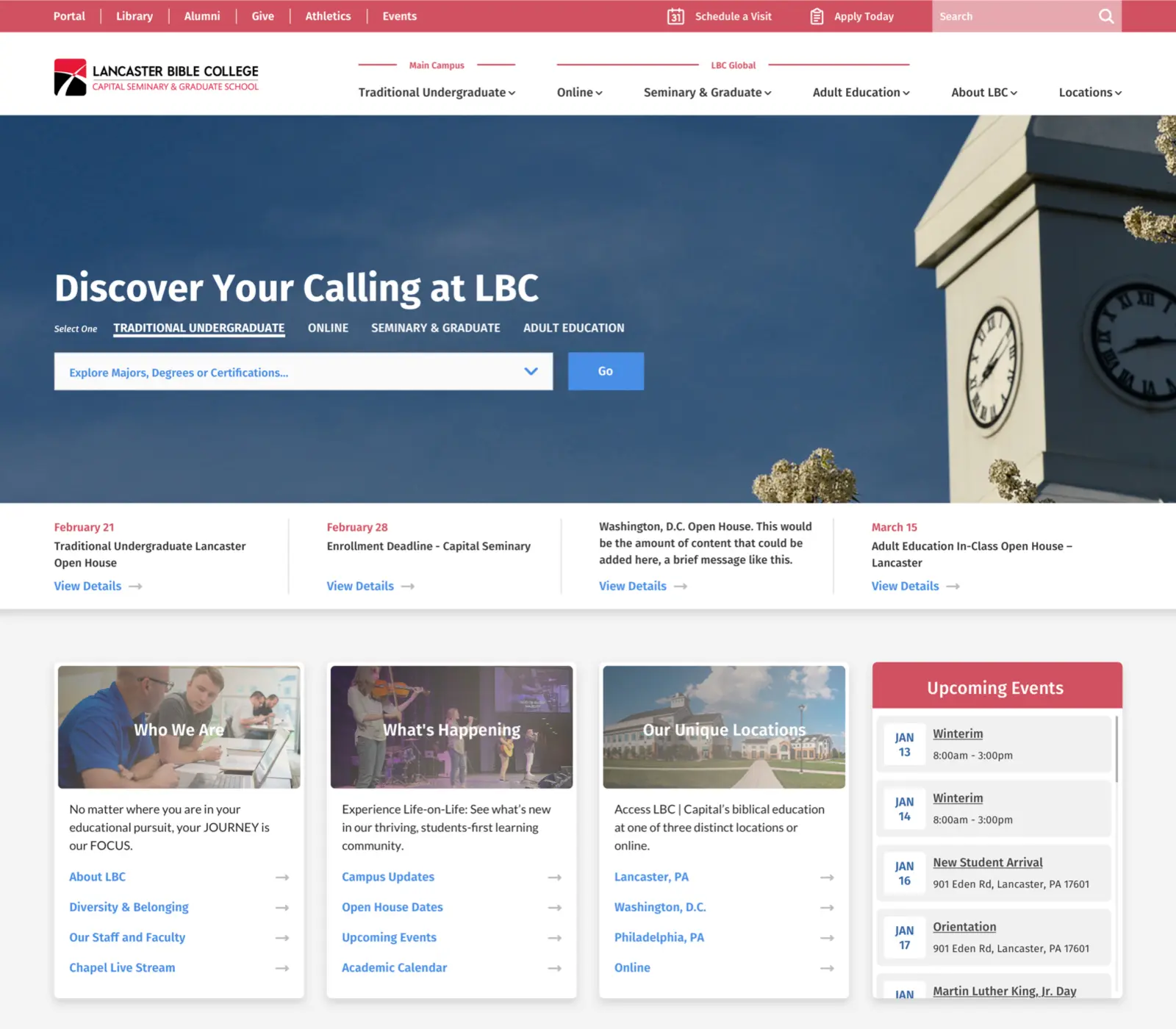Click the arrow in Upcoming Events link row
The height and width of the screenshot is (1029, 1176).
coord(555,938)
